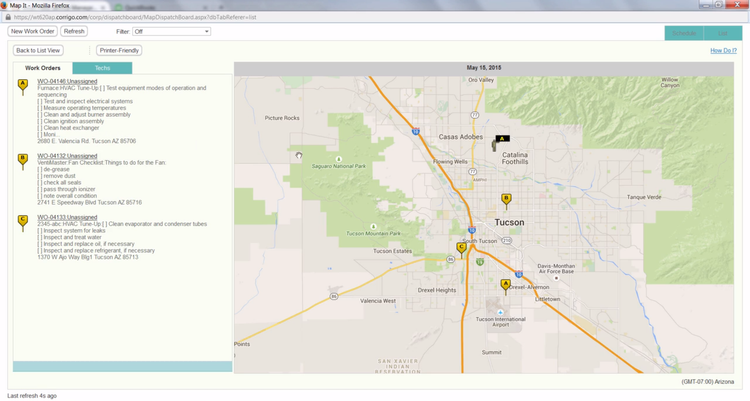
Task: Go to the List tab
Action: (x=722, y=33)
